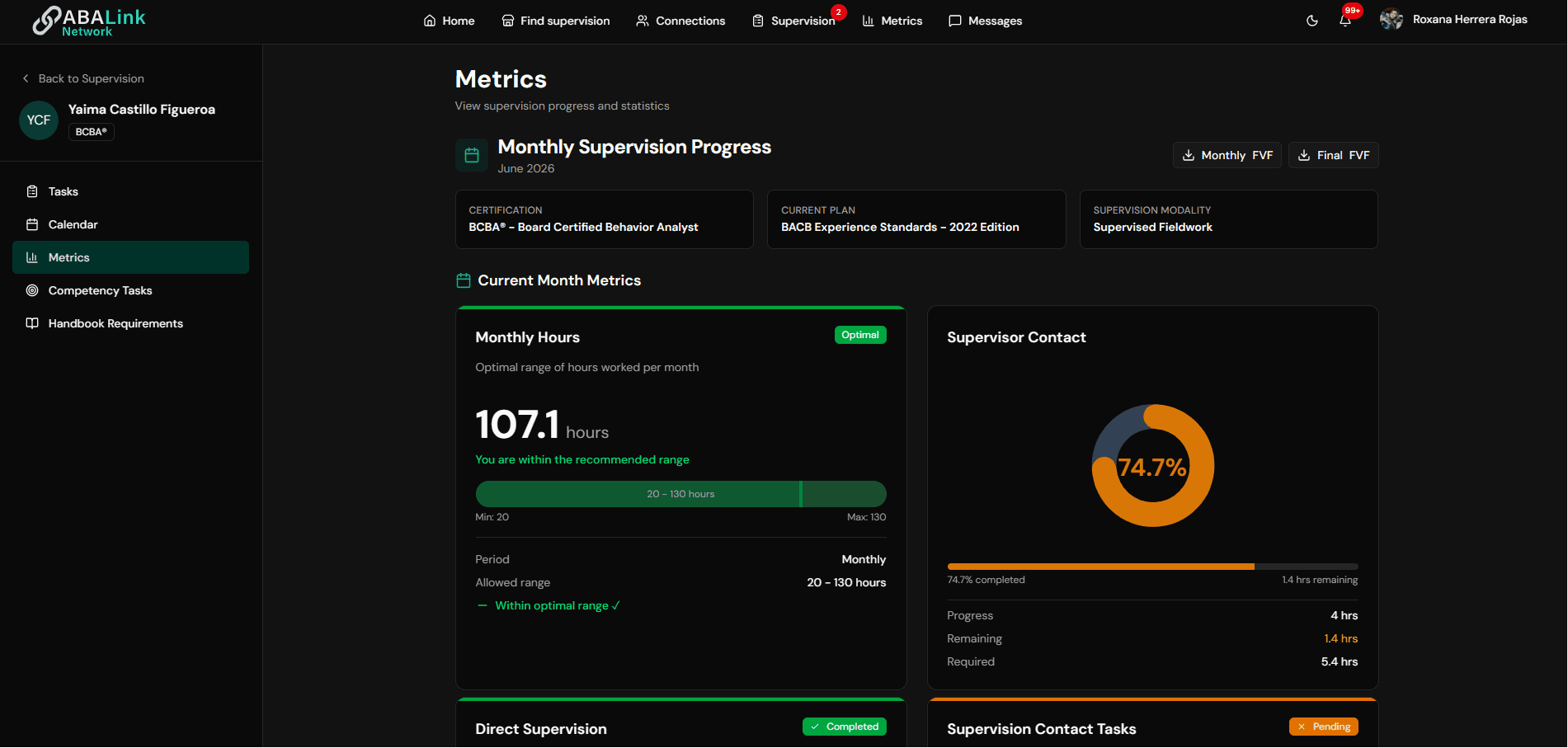
Task: Go to Connections in top navigation
Action: (x=680, y=21)
